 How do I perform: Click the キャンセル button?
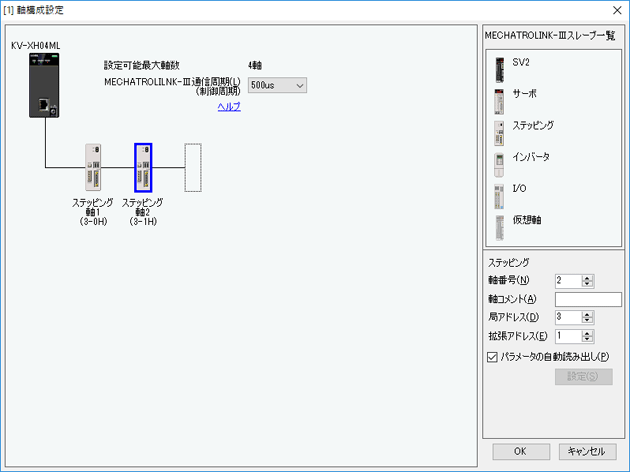[587, 452]
